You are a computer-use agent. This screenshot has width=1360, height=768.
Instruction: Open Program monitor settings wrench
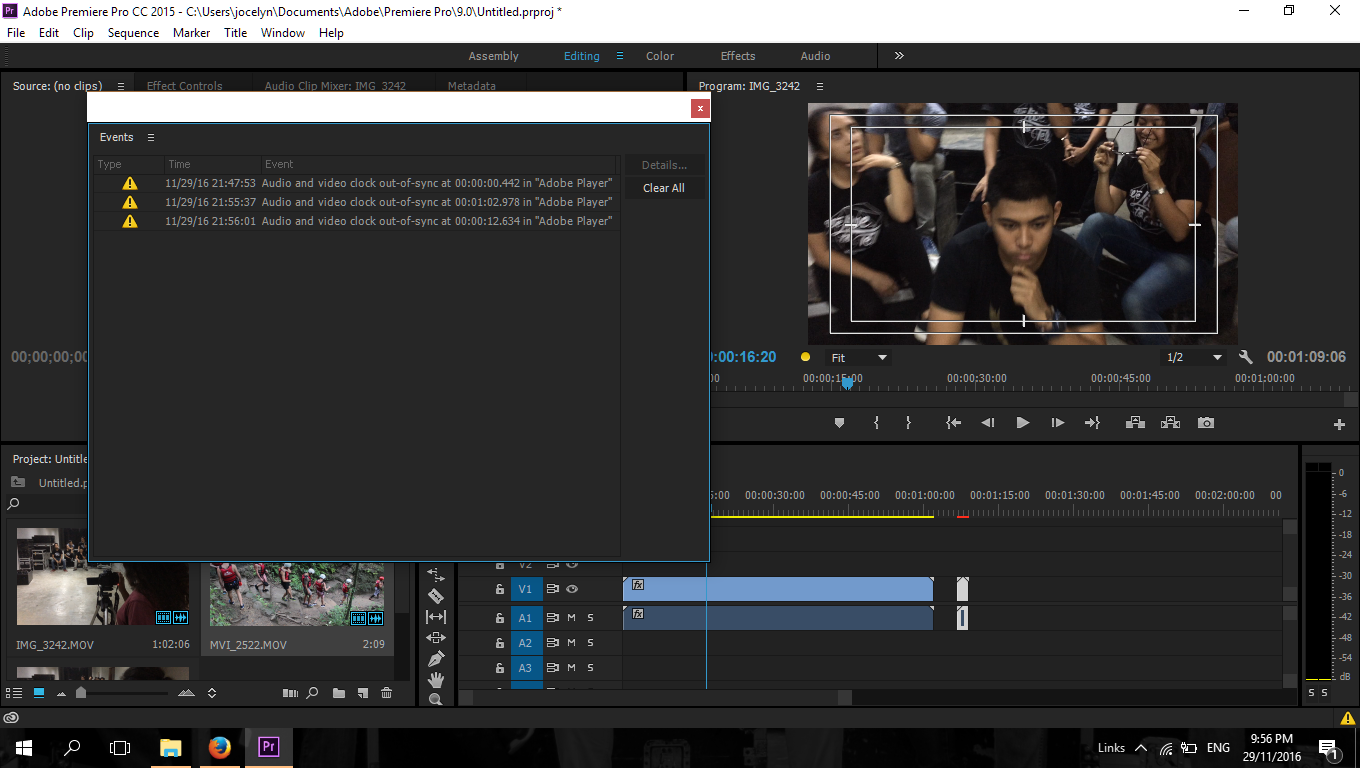(x=1246, y=357)
